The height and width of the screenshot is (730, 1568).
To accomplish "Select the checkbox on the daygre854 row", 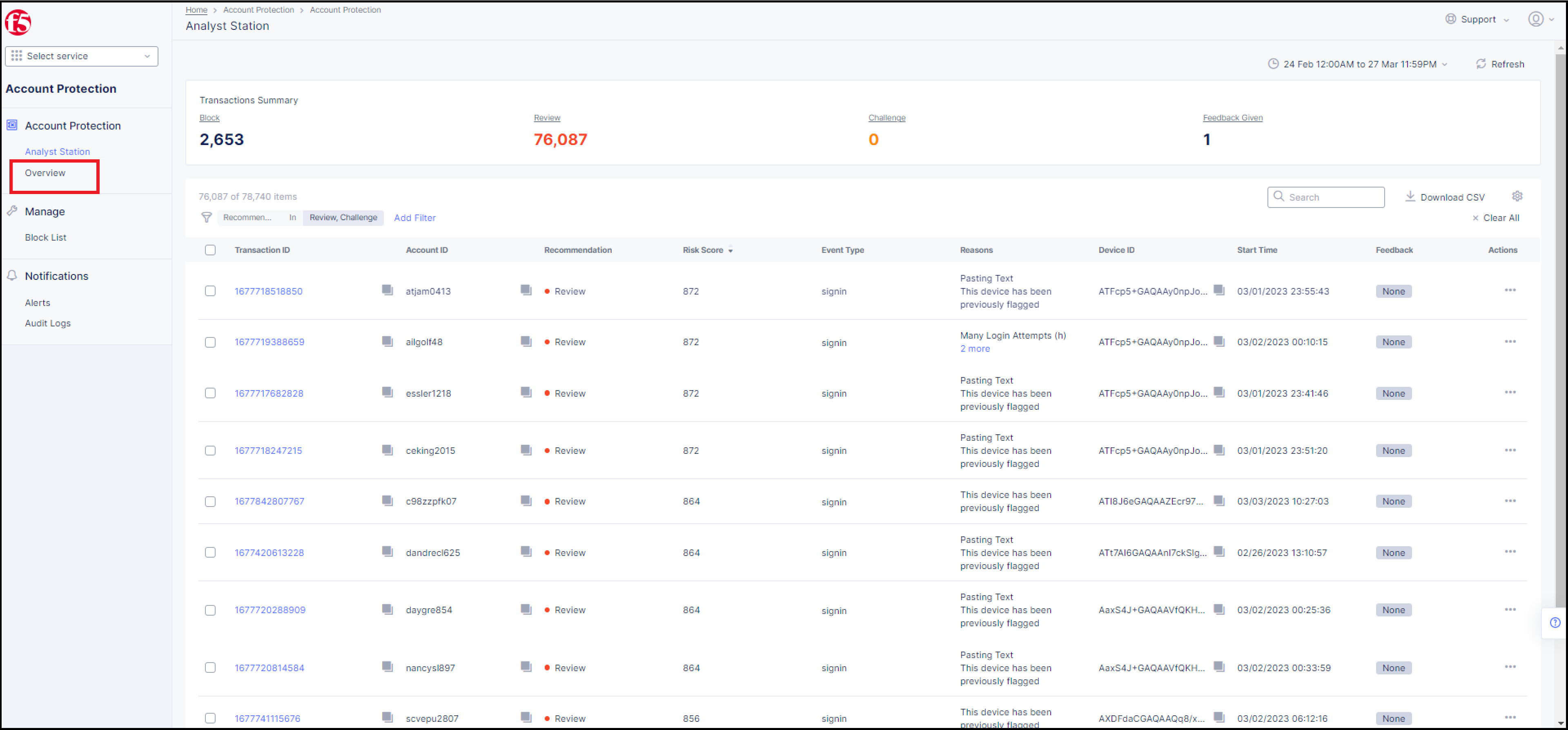I will pyautogui.click(x=210, y=610).
